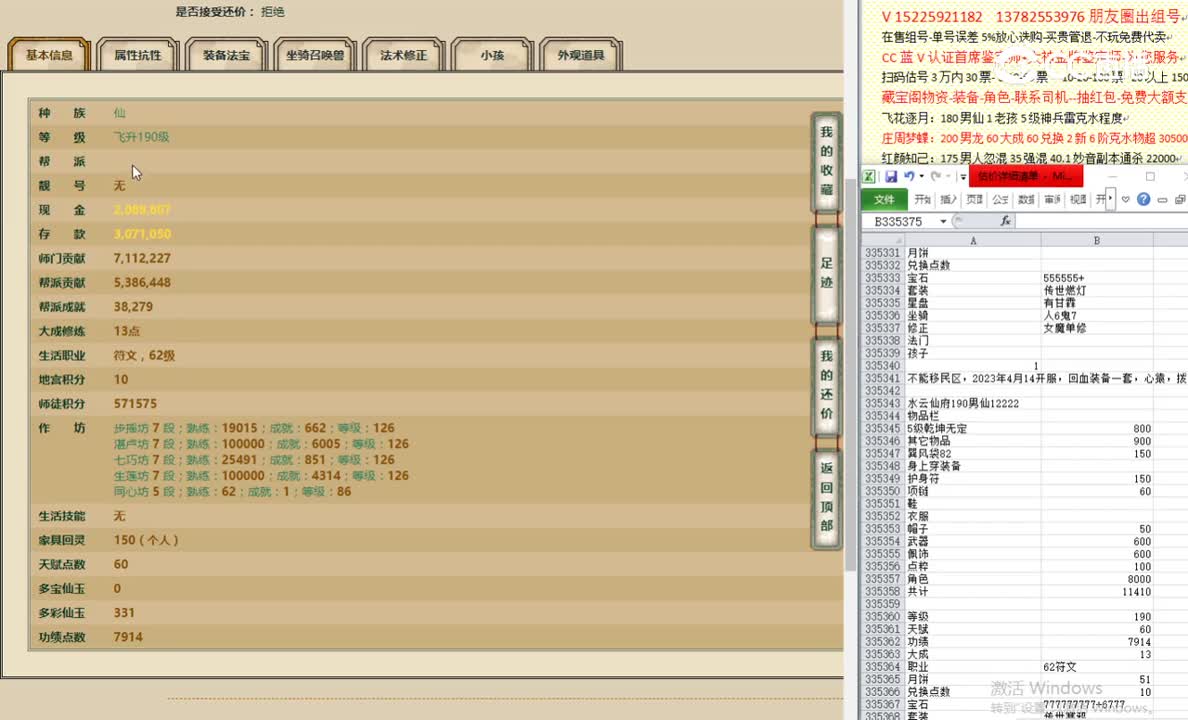
Task: Click the Excel application logo icon
Action: 869,177
